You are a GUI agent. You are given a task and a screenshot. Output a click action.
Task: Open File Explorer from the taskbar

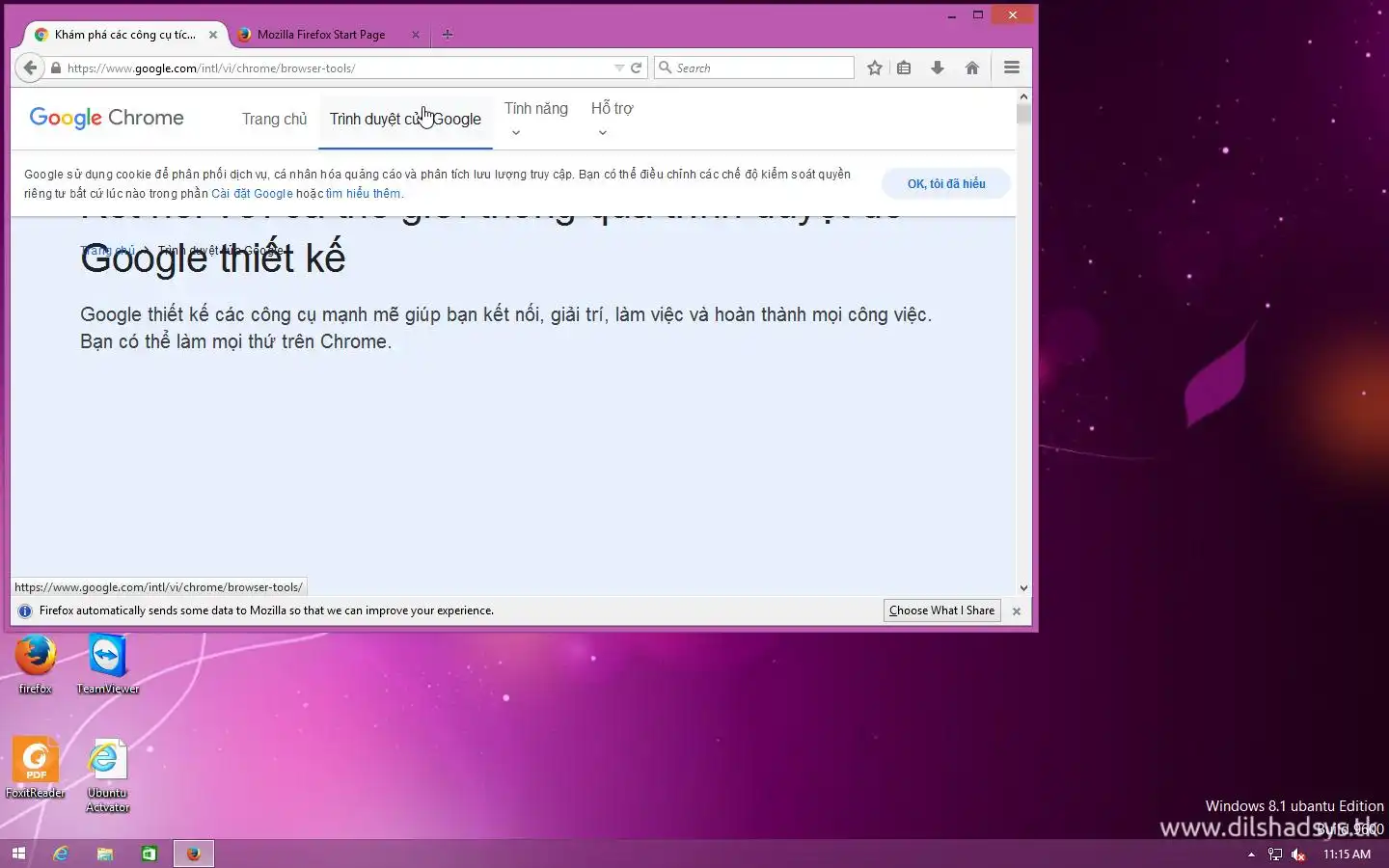105,854
